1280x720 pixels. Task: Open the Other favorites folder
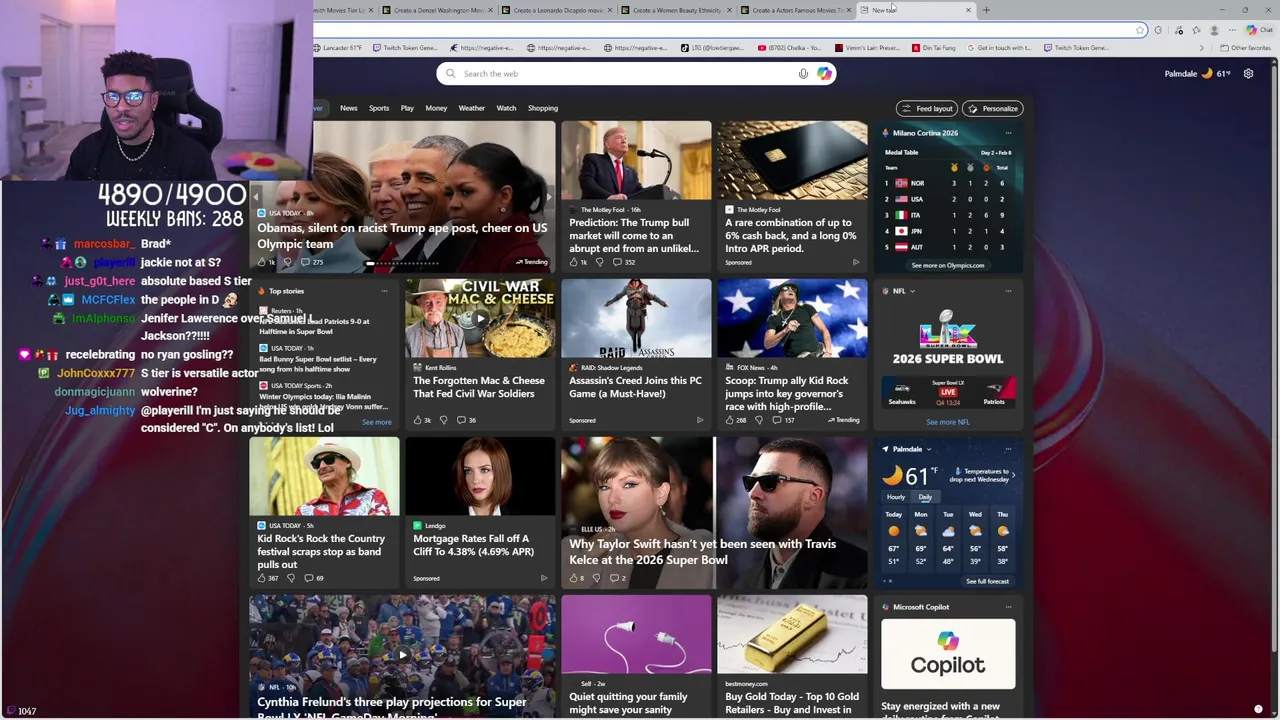click(x=1245, y=48)
